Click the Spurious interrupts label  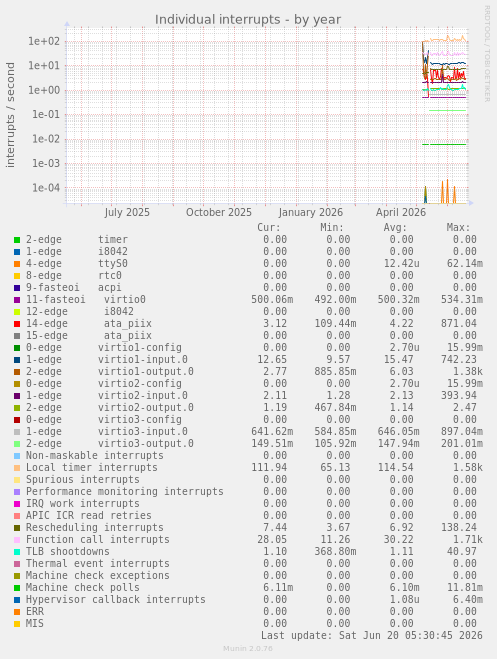[x=83, y=480]
